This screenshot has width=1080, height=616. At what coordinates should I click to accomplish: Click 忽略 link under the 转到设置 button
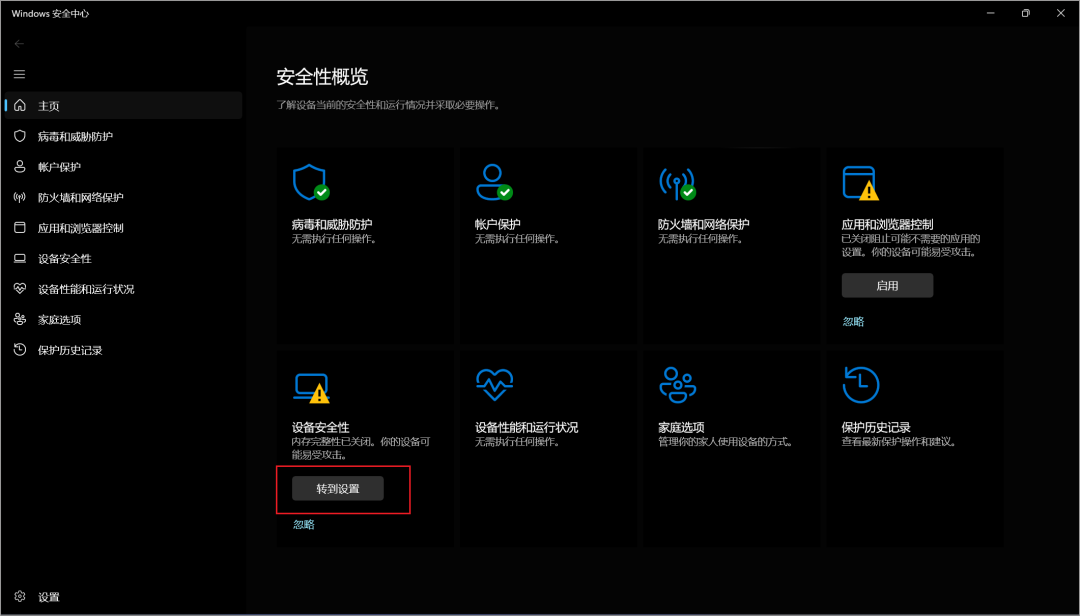tap(304, 524)
